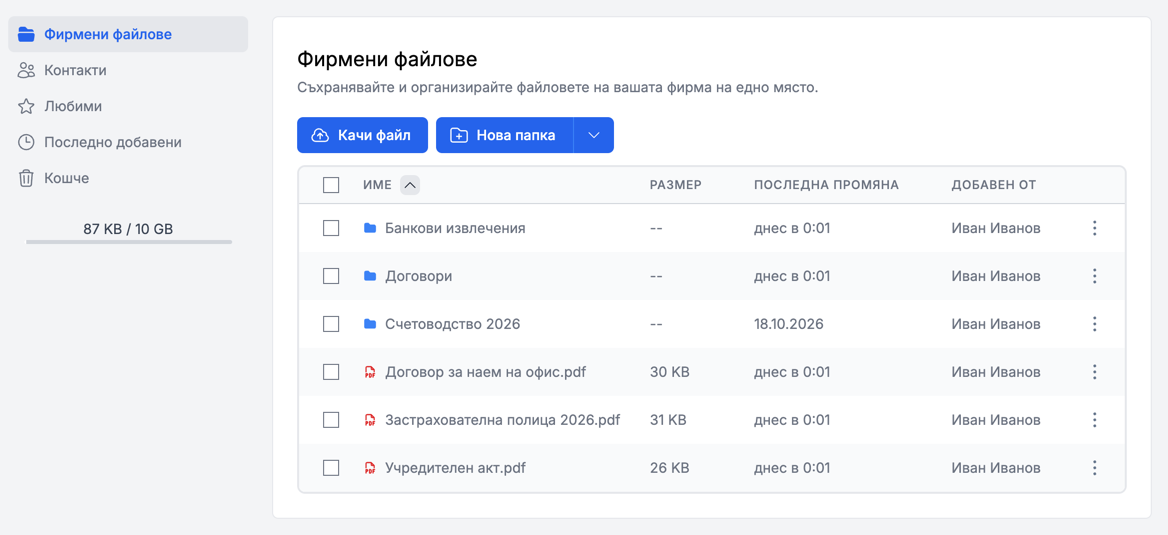
Task: Click PDF icon of Договор за наем
Action: click(x=369, y=372)
